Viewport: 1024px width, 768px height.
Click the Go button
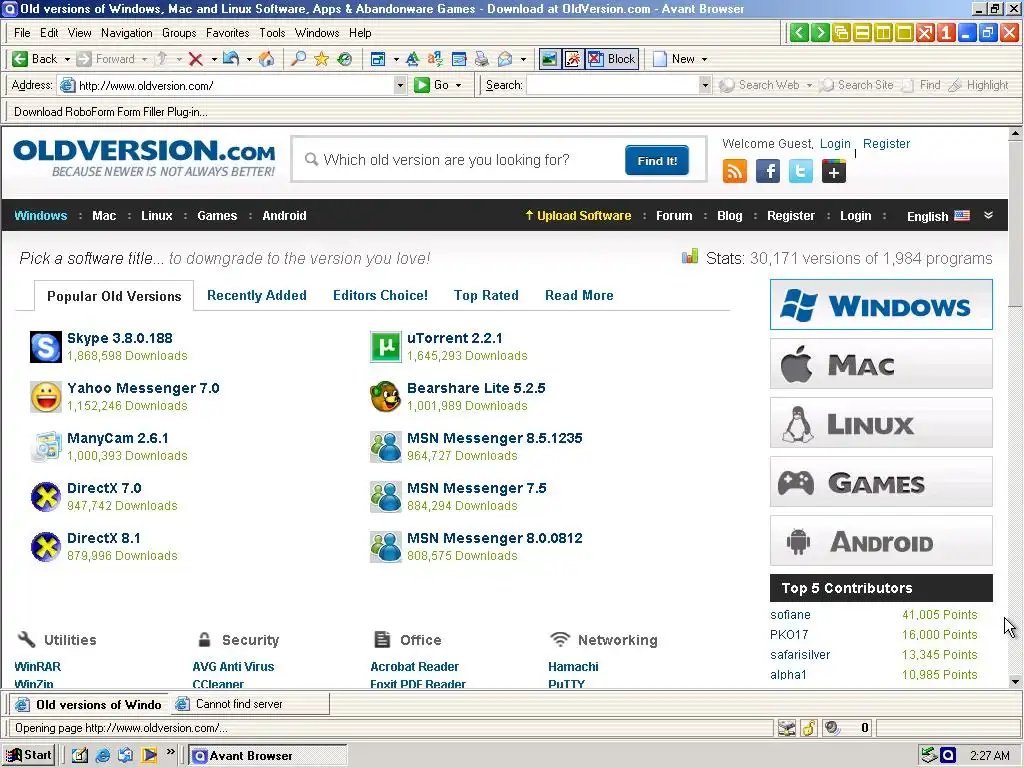click(433, 86)
